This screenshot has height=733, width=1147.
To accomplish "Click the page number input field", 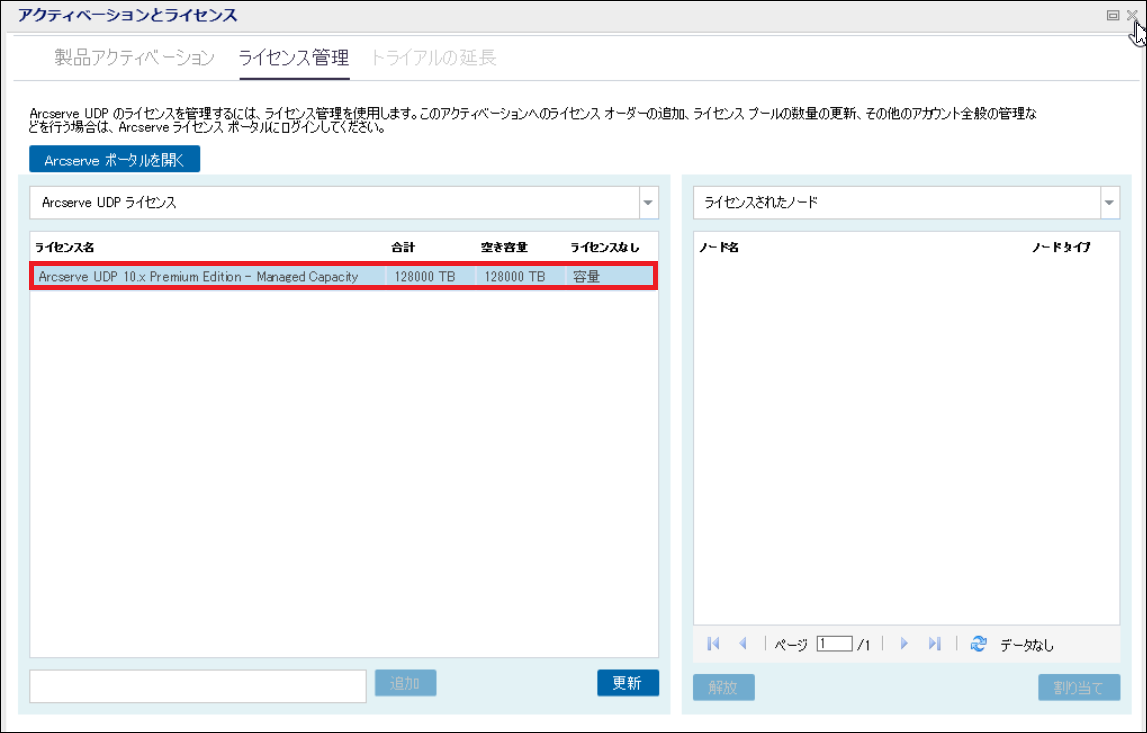I will (x=835, y=644).
